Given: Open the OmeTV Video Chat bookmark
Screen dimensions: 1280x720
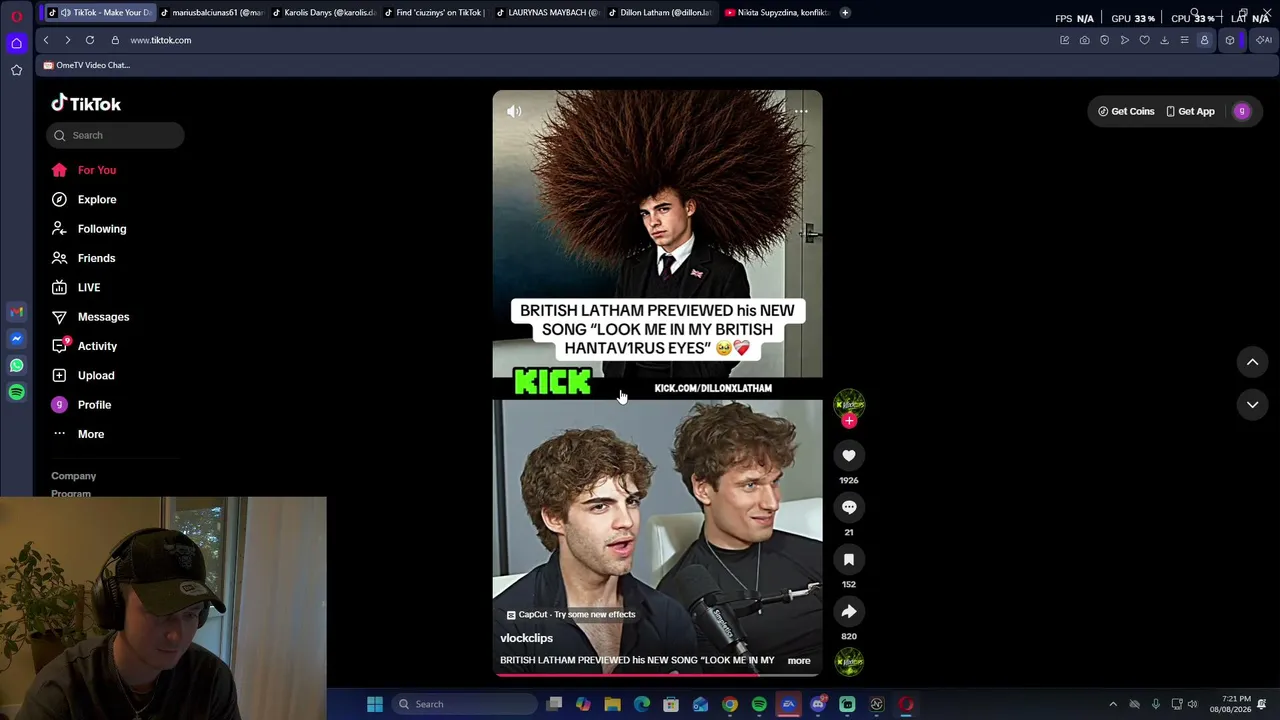Looking at the screenshot, I should click(86, 65).
